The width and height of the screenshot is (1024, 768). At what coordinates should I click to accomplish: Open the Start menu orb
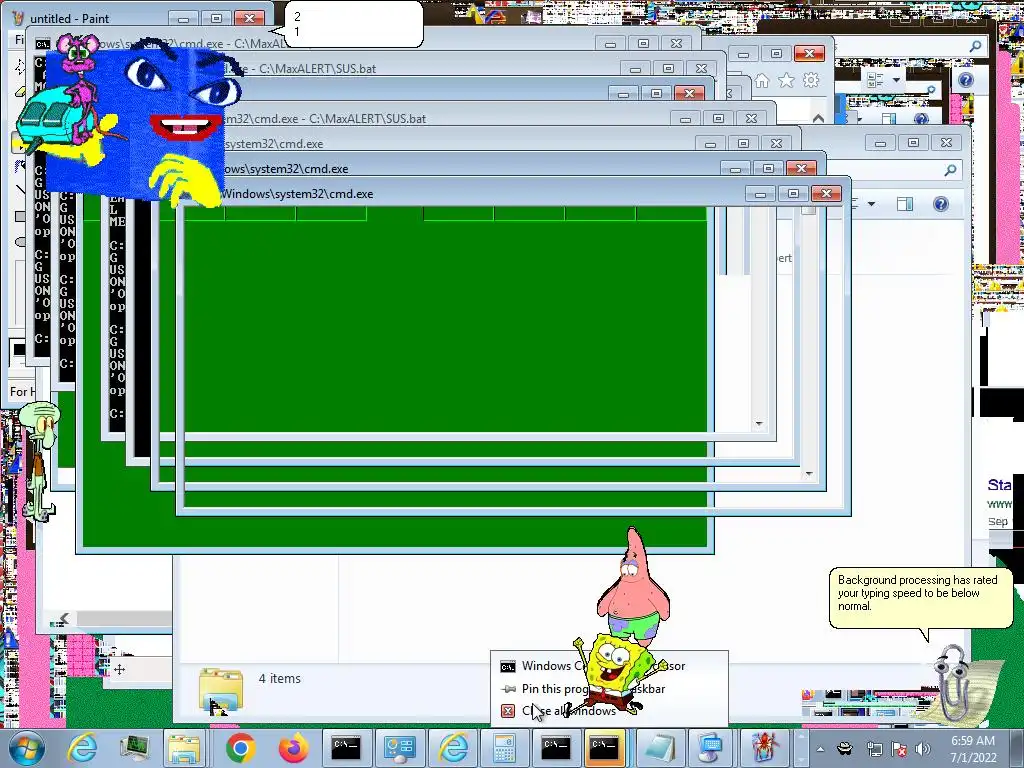click(26, 748)
